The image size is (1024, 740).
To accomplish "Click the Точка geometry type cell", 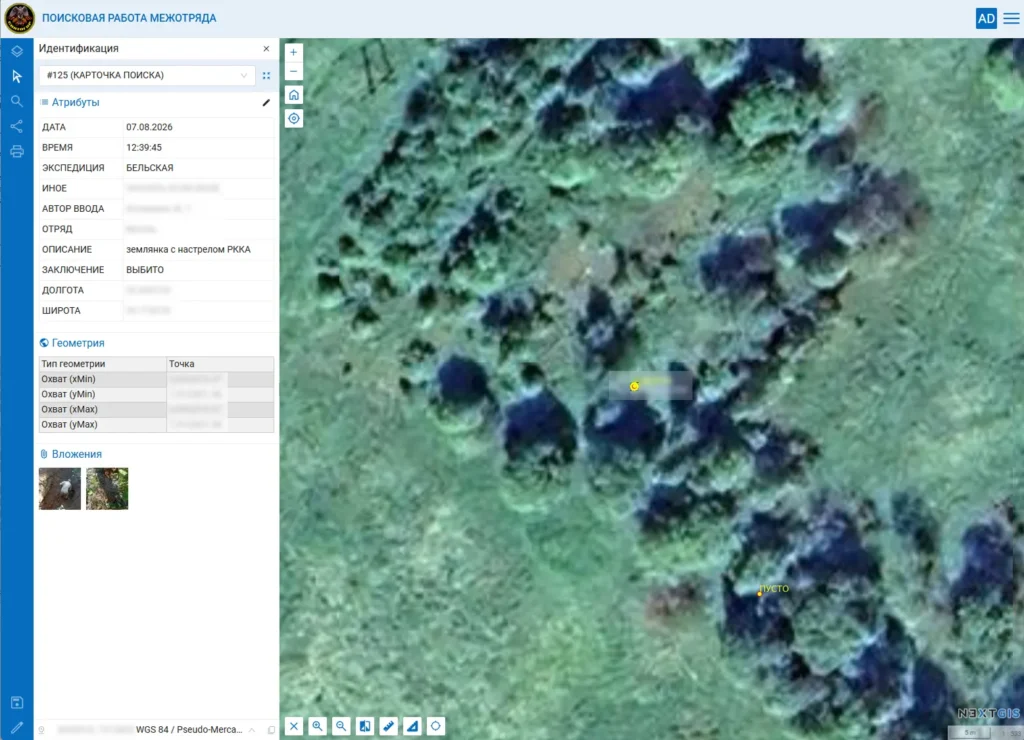I will 220,364.
